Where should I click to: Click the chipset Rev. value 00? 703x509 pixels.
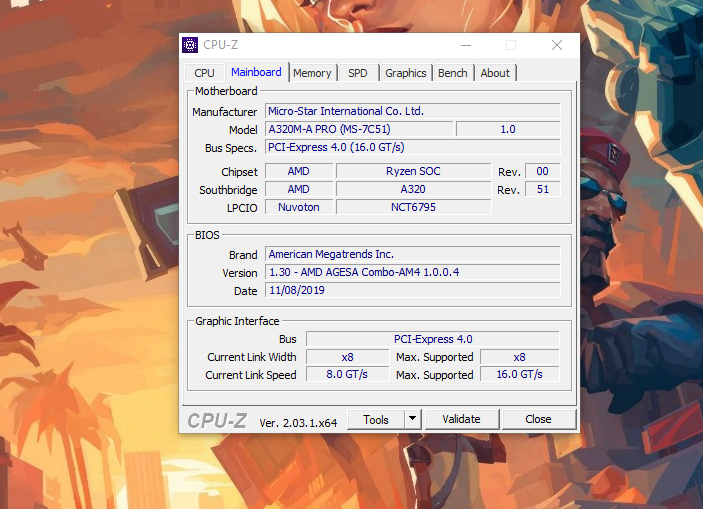pyautogui.click(x=542, y=171)
